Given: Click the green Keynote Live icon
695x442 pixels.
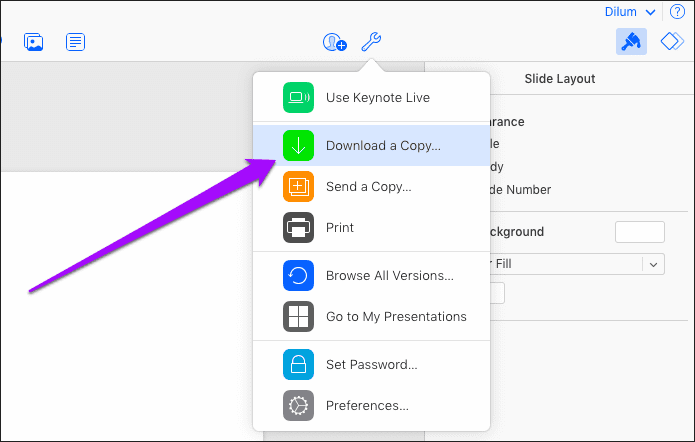Looking at the screenshot, I should [298, 98].
